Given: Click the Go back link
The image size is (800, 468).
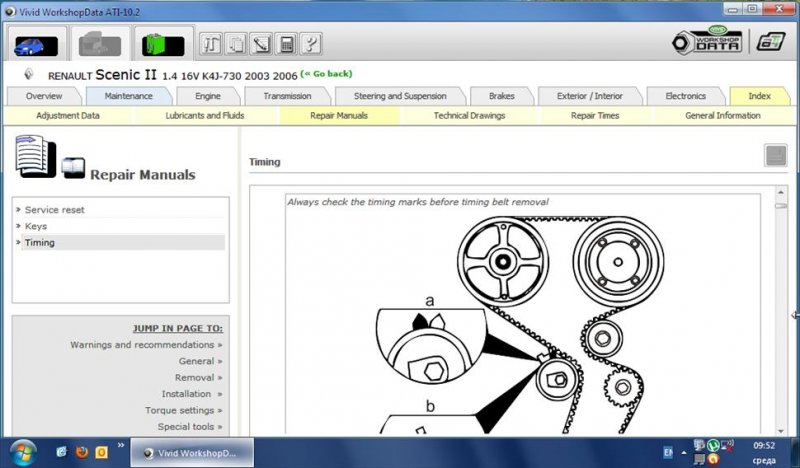Looking at the screenshot, I should (x=327, y=73).
